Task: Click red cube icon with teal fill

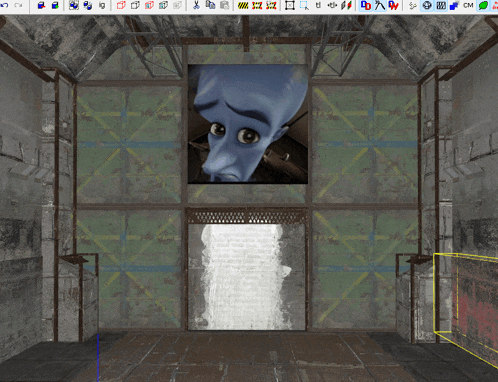Action: [149, 5]
